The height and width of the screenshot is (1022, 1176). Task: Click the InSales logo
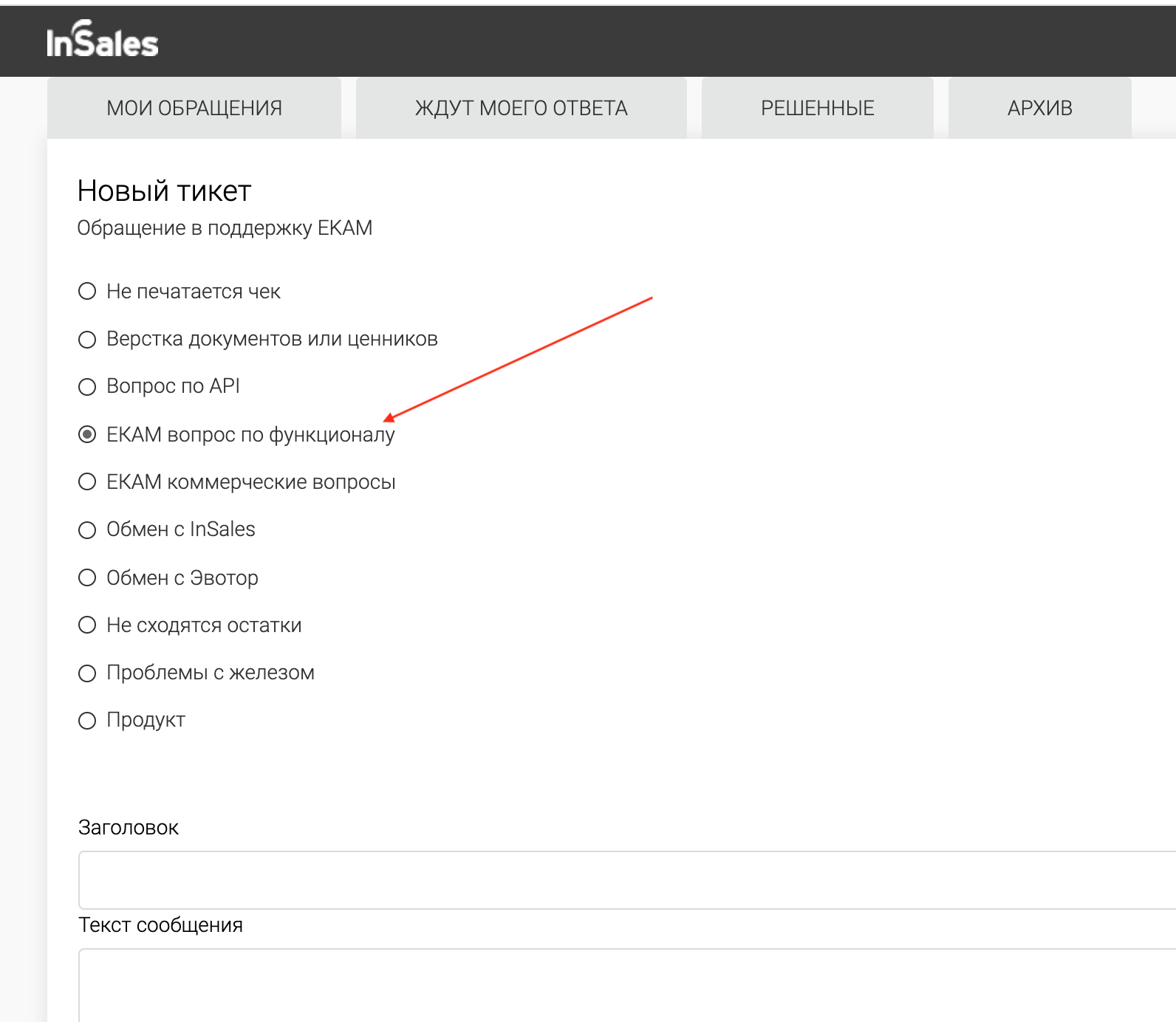point(102,40)
